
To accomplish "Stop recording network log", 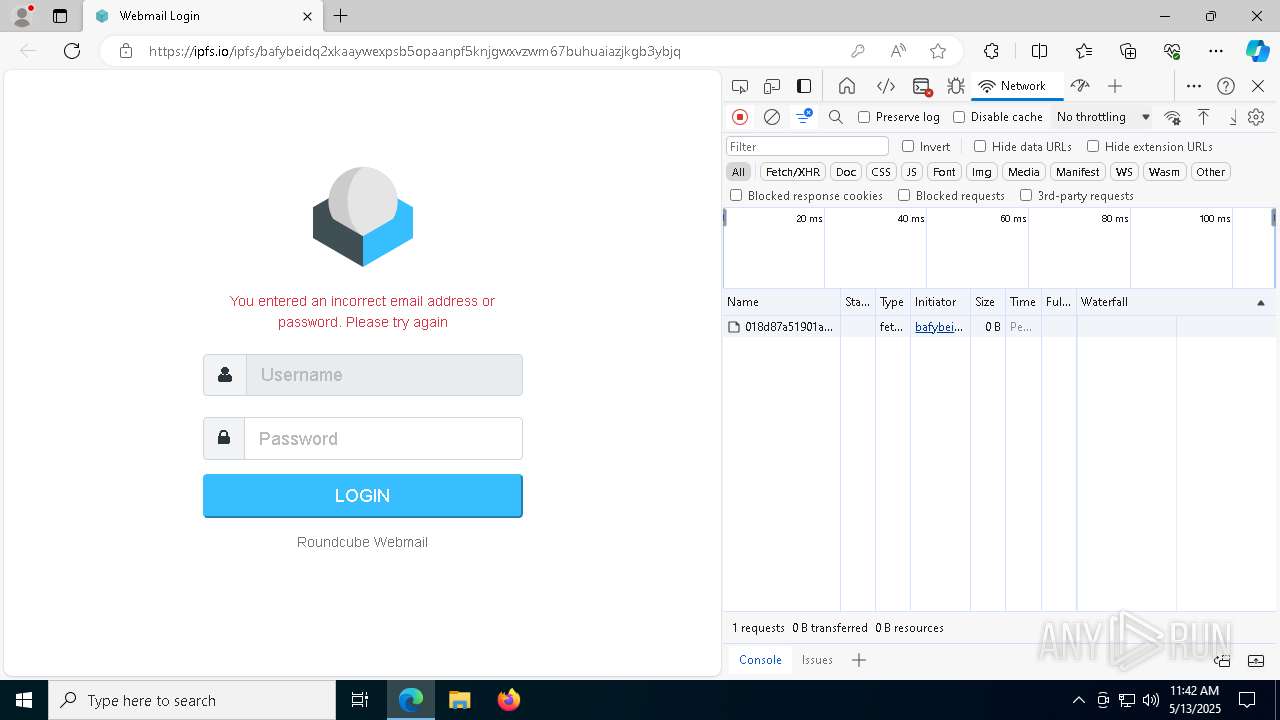I will click(x=740, y=117).
